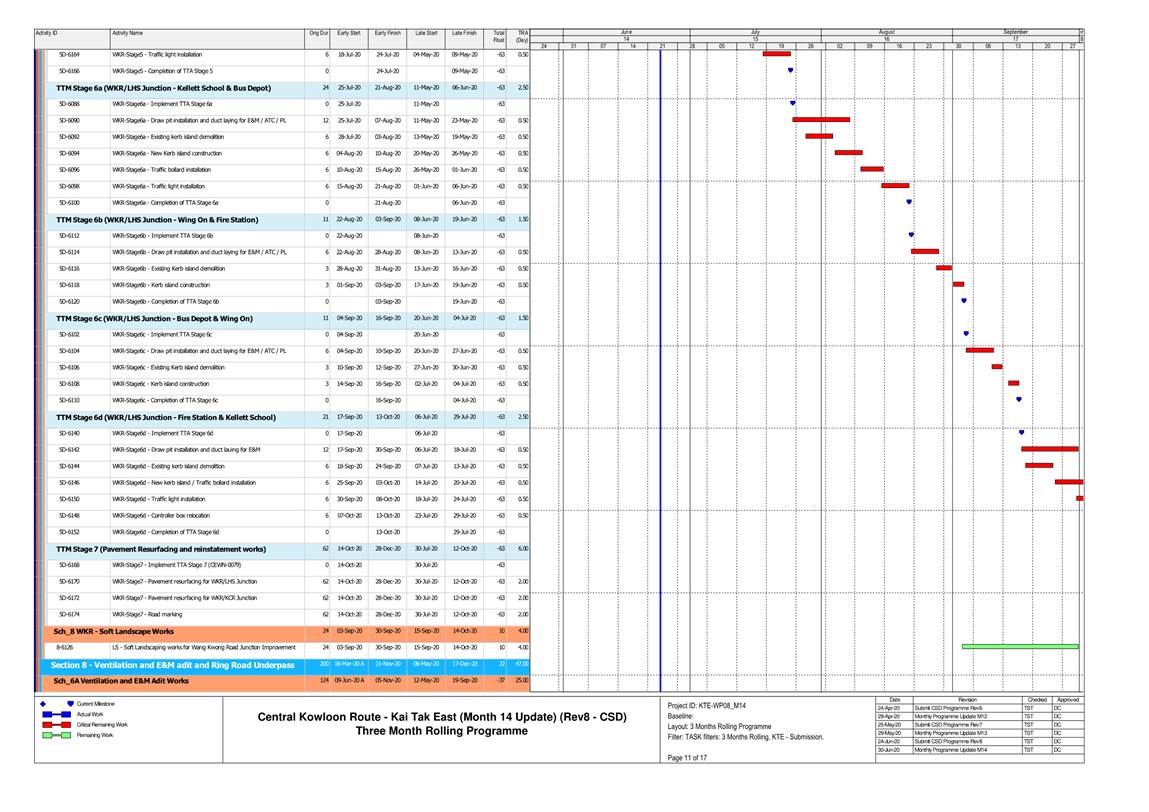Click the green Remaining Work legend bar
The width and height of the screenshot is (1149, 812).
(56, 735)
